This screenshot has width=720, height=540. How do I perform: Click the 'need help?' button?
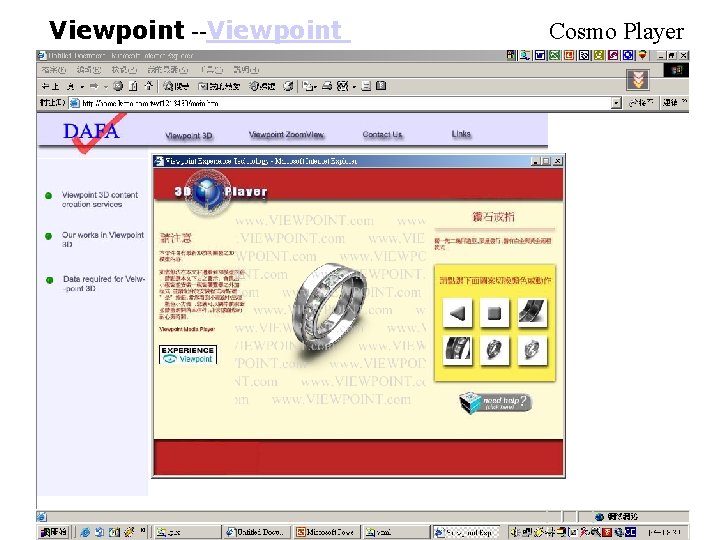pyautogui.click(x=495, y=403)
